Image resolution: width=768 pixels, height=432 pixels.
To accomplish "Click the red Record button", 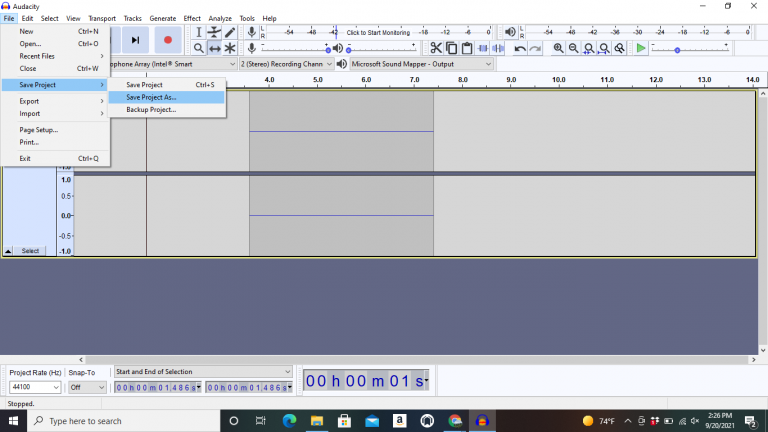I will tap(168, 40).
